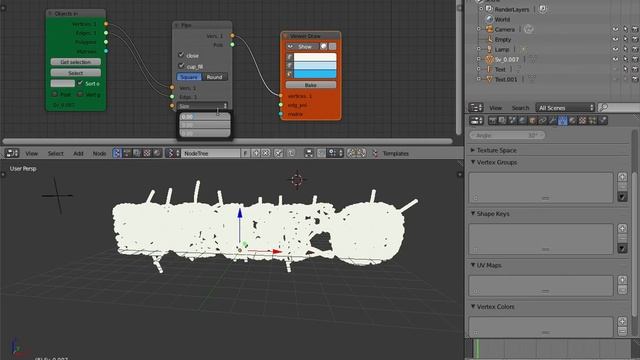Click the X icon to unlink NodeTree
Viewport: 640px width, 360px height.
[266, 153]
